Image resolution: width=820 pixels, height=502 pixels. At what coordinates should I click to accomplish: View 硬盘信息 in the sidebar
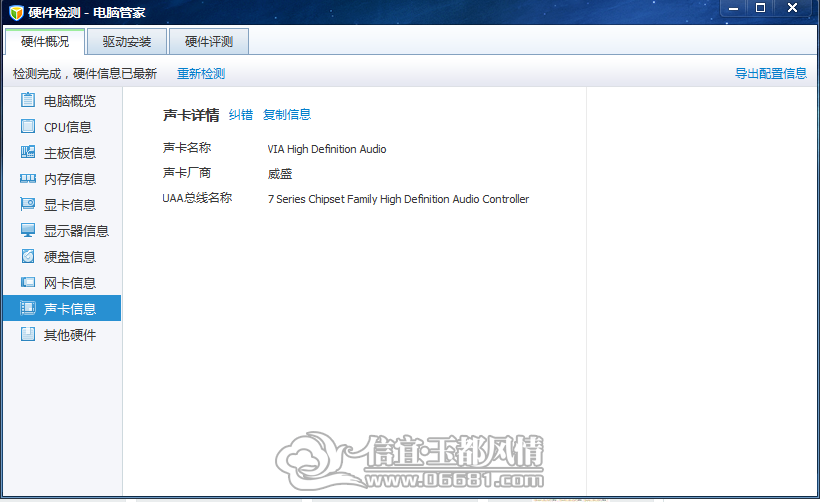(62, 257)
